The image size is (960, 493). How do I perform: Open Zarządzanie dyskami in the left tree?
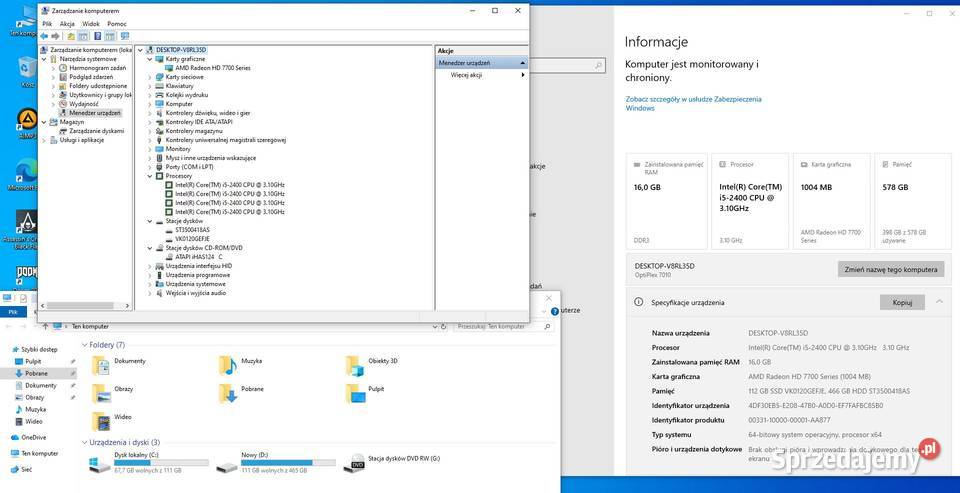coord(96,131)
